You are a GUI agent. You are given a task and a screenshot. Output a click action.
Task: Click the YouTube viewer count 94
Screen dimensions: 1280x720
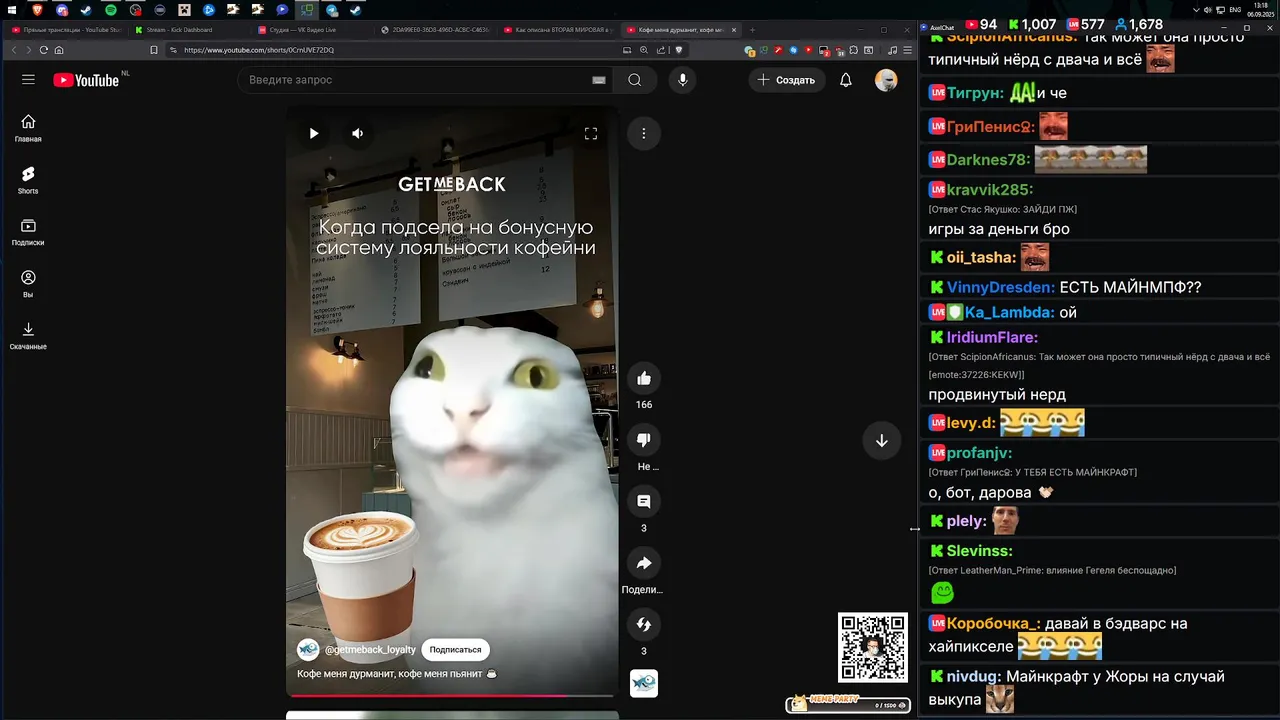coord(981,24)
